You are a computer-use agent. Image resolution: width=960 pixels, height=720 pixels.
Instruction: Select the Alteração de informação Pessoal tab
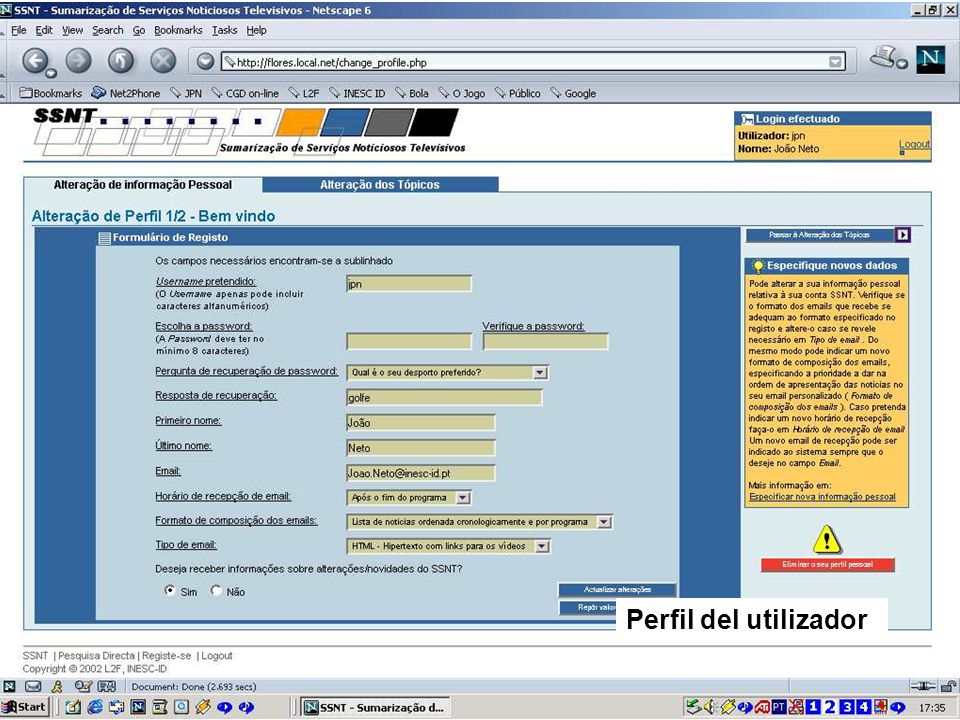click(x=143, y=184)
